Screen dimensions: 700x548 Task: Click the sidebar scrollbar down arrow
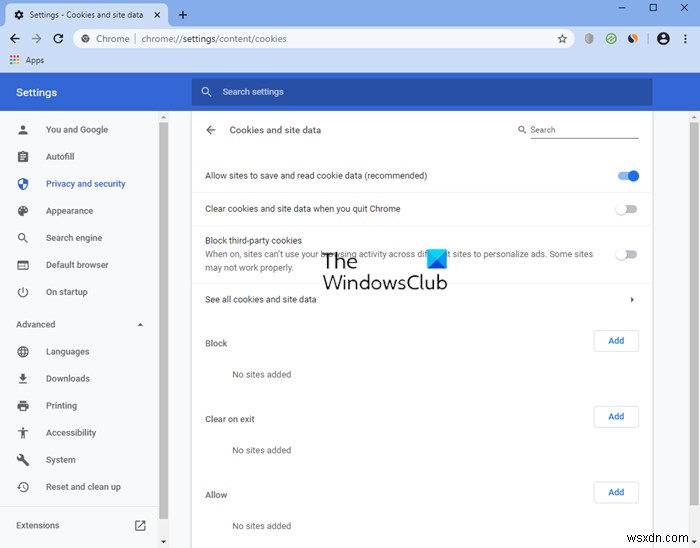click(x=163, y=541)
